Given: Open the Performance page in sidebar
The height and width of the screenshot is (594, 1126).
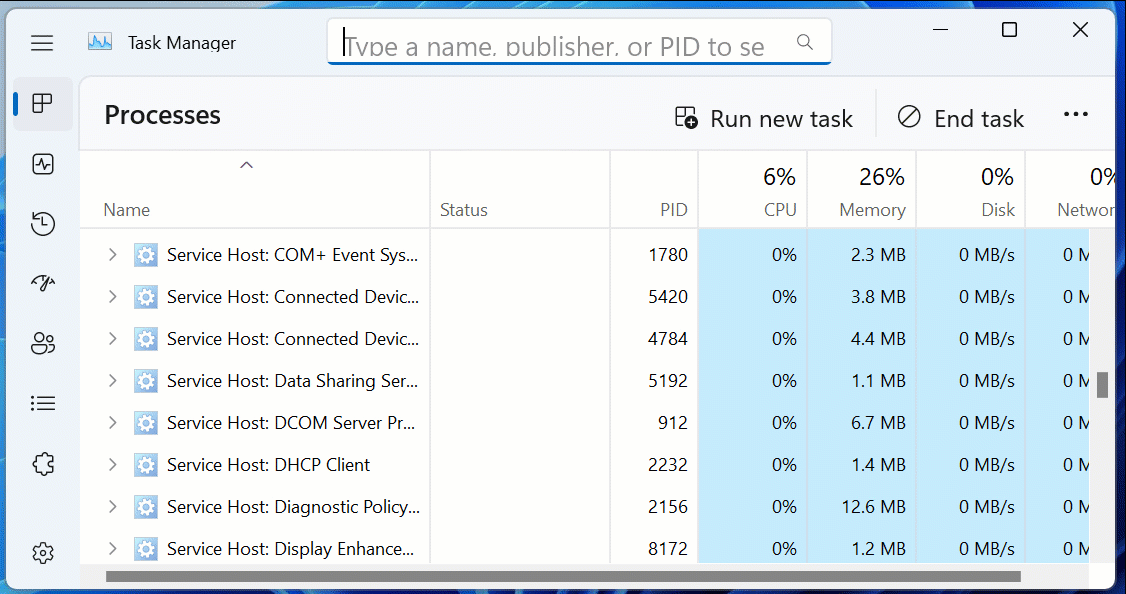Looking at the screenshot, I should (42, 164).
